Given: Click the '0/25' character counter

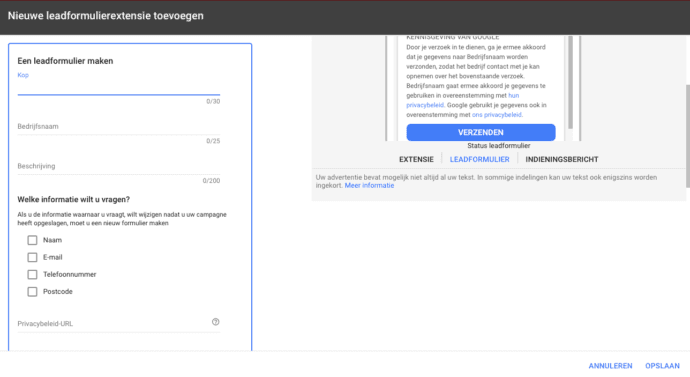Looking at the screenshot, I should pyautogui.click(x=213, y=141).
